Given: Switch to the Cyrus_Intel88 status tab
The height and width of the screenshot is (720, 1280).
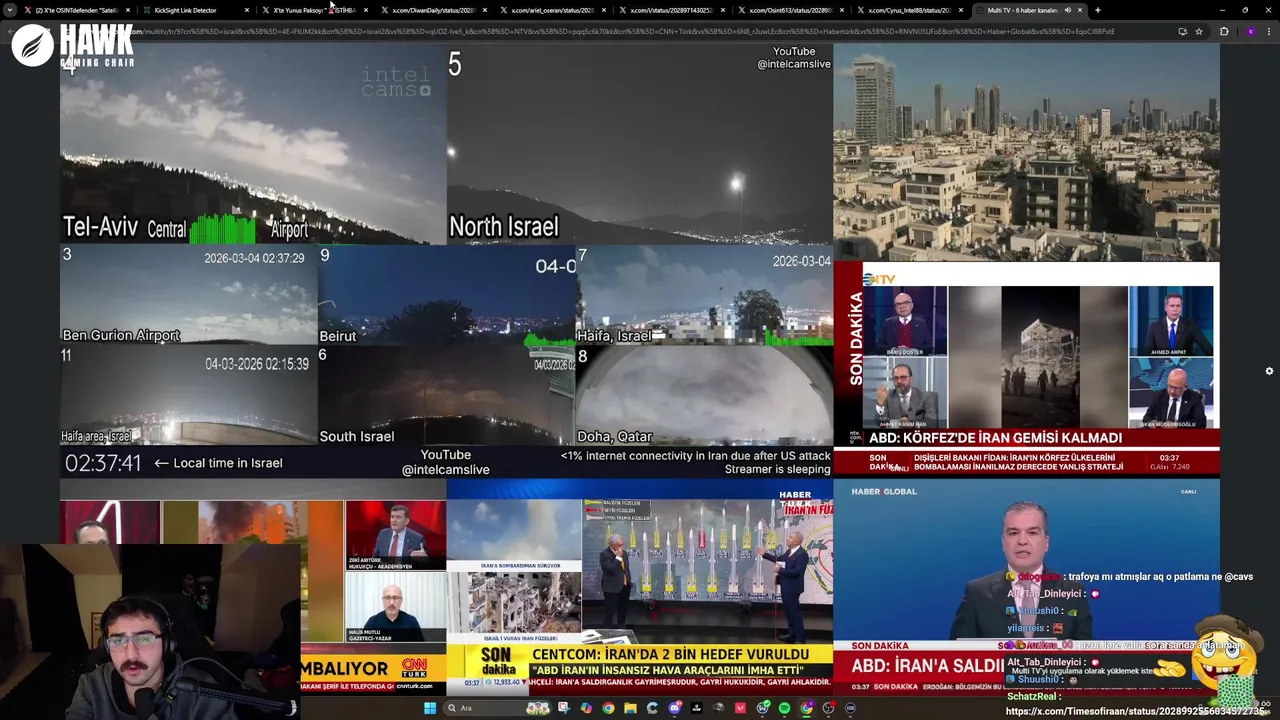Looking at the screenshot, I should point(909,10).
